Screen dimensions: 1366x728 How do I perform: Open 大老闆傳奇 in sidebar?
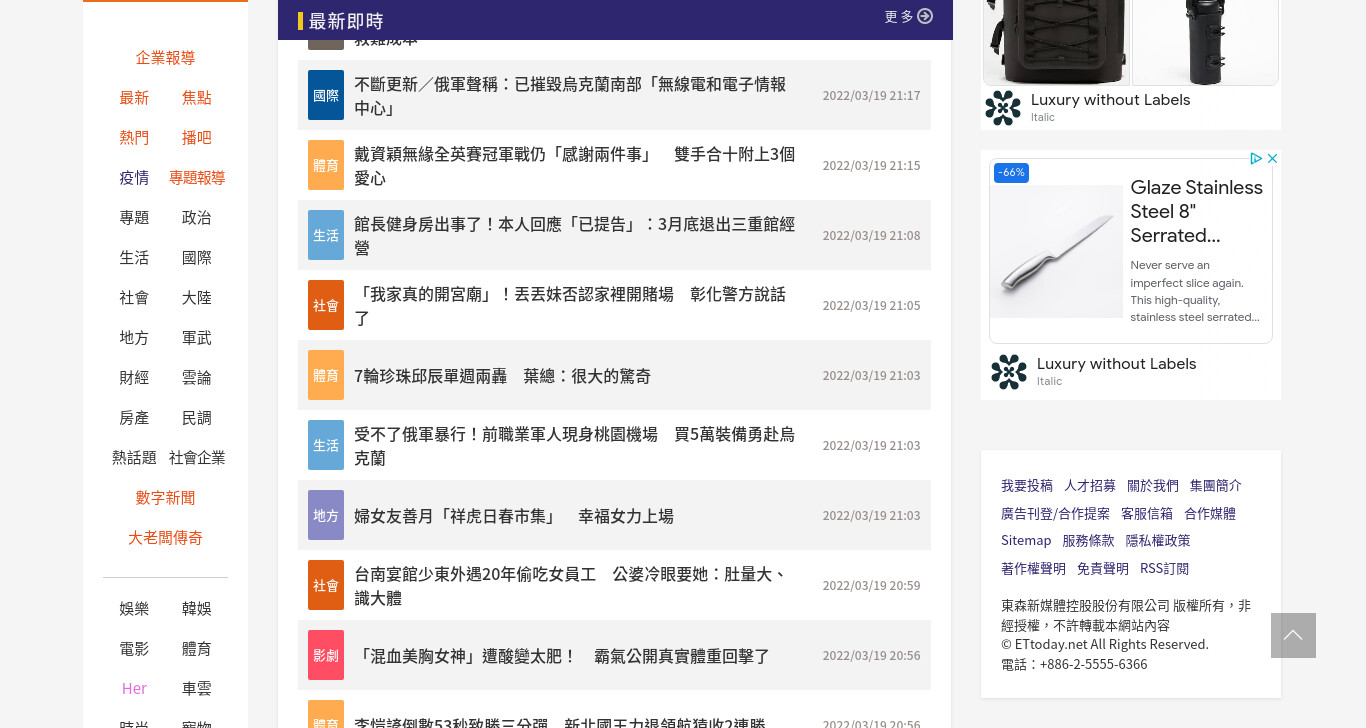pyautogui.click(x=165, y=538)
